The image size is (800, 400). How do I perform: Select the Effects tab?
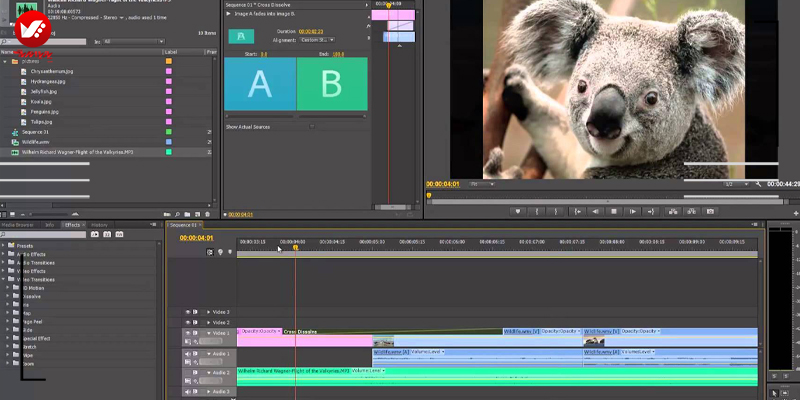pos(72,224)
